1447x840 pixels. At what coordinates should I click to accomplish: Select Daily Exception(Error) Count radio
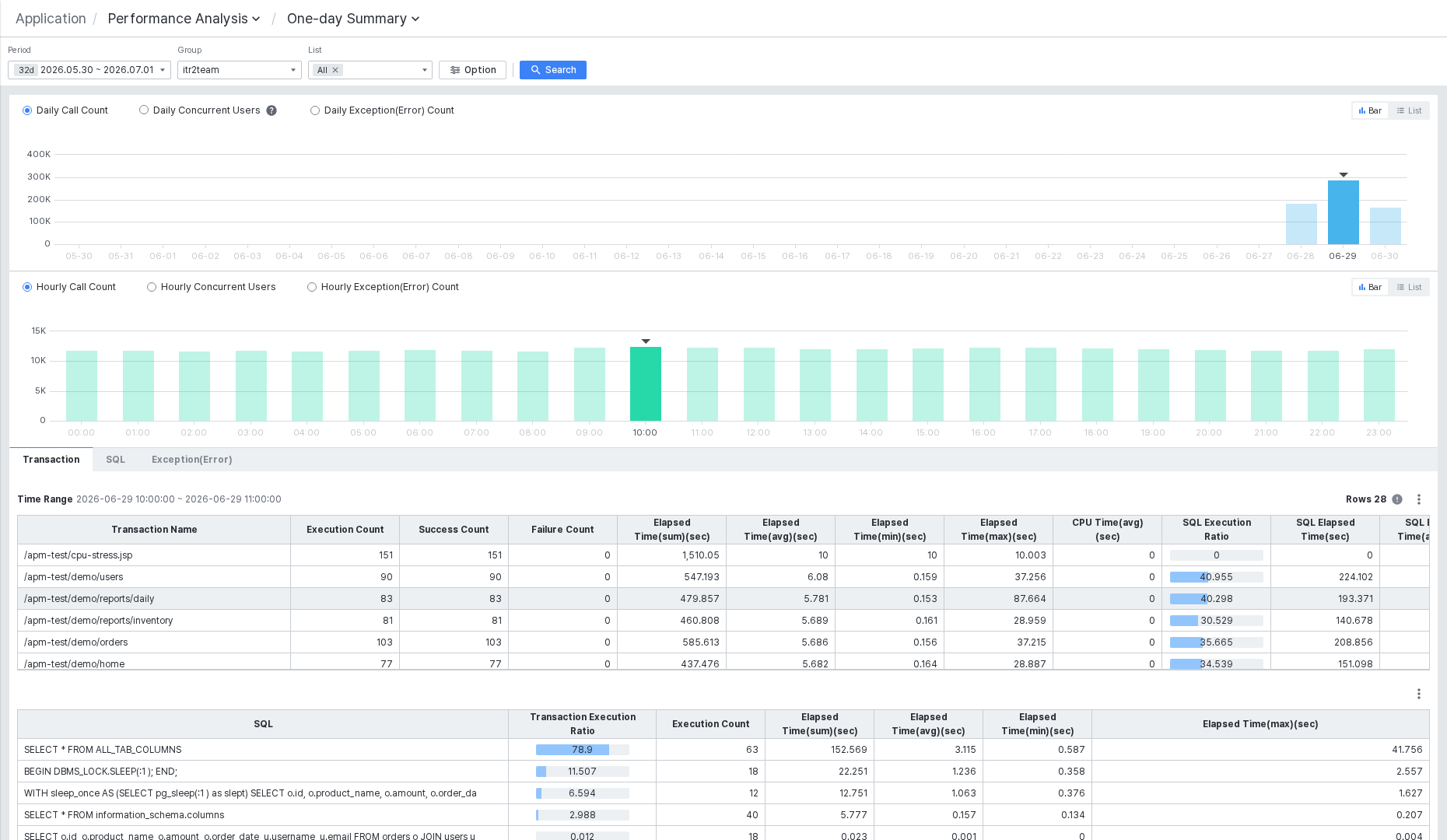tap(315, 110)
